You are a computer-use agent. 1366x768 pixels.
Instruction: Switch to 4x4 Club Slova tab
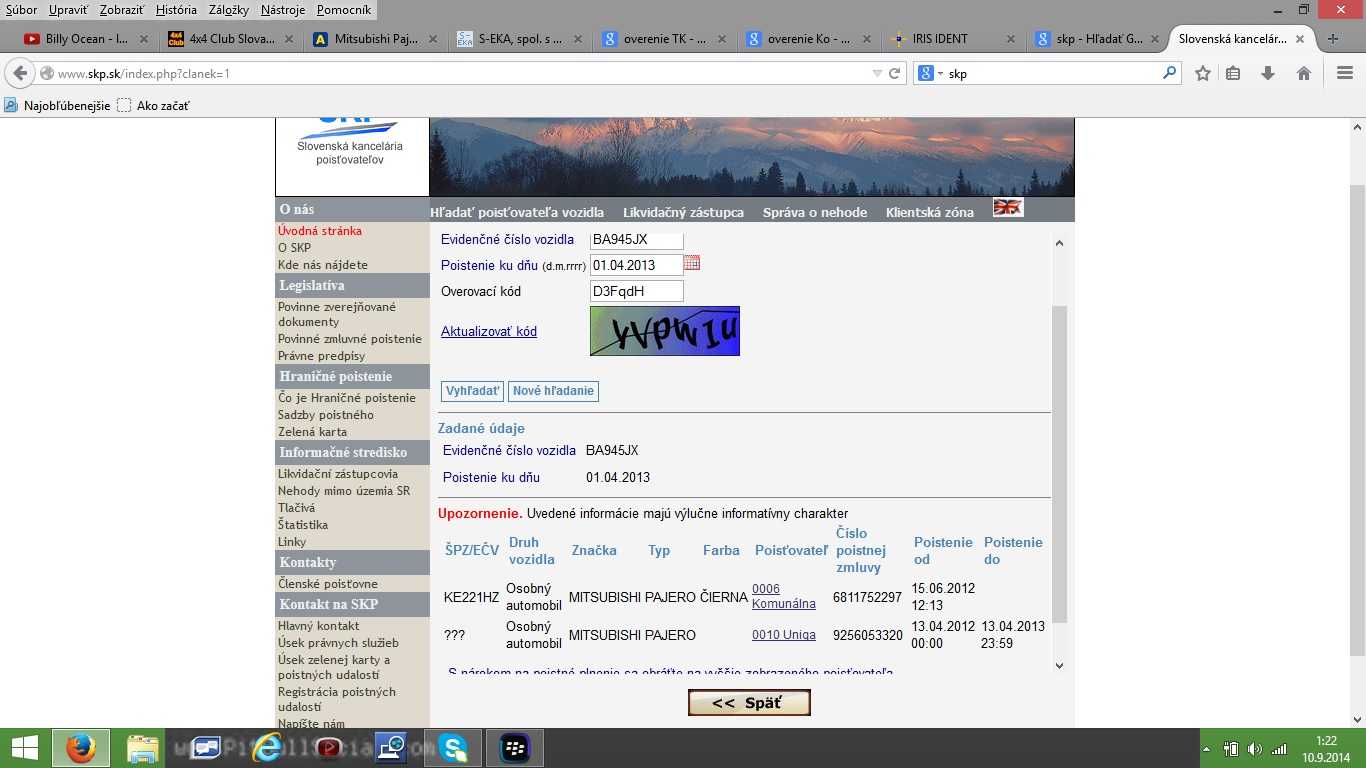coord(230,39)
